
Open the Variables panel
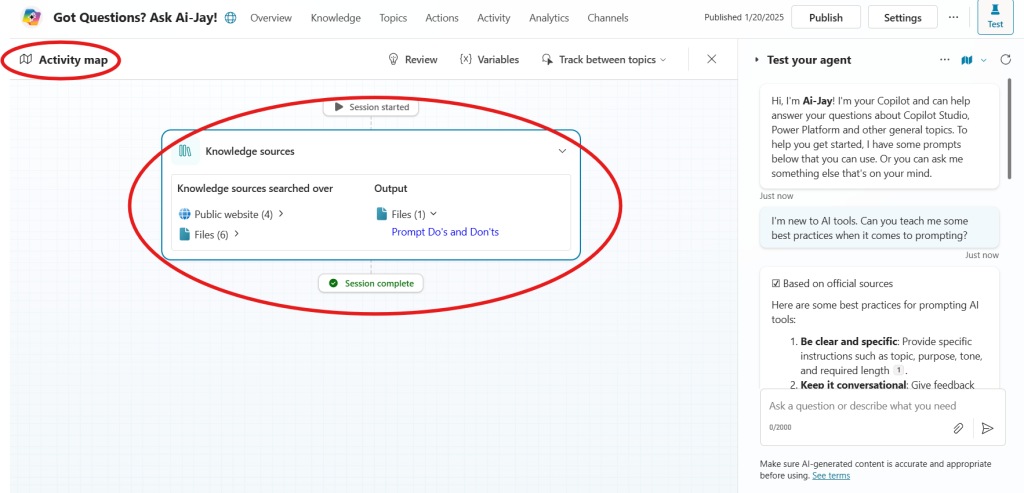pos(489,59)
